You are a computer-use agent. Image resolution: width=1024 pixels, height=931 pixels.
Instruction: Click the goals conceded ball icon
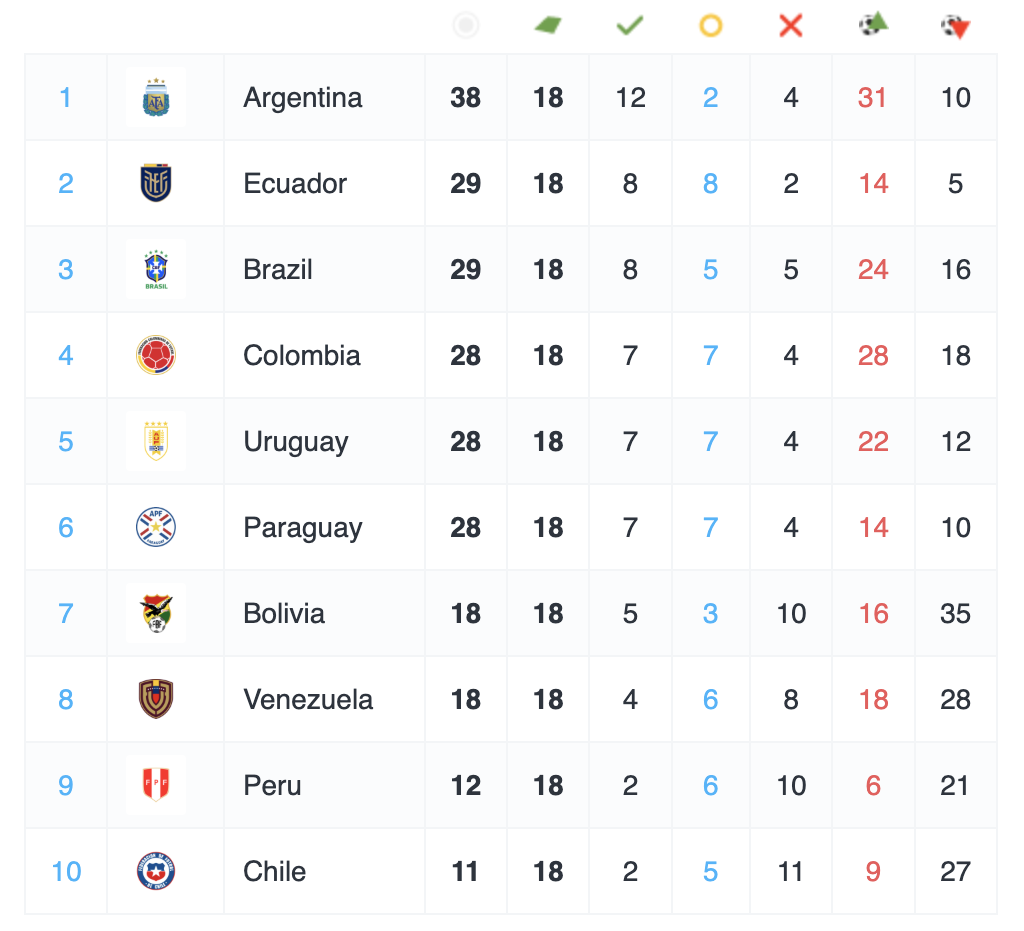pos(956,26)
